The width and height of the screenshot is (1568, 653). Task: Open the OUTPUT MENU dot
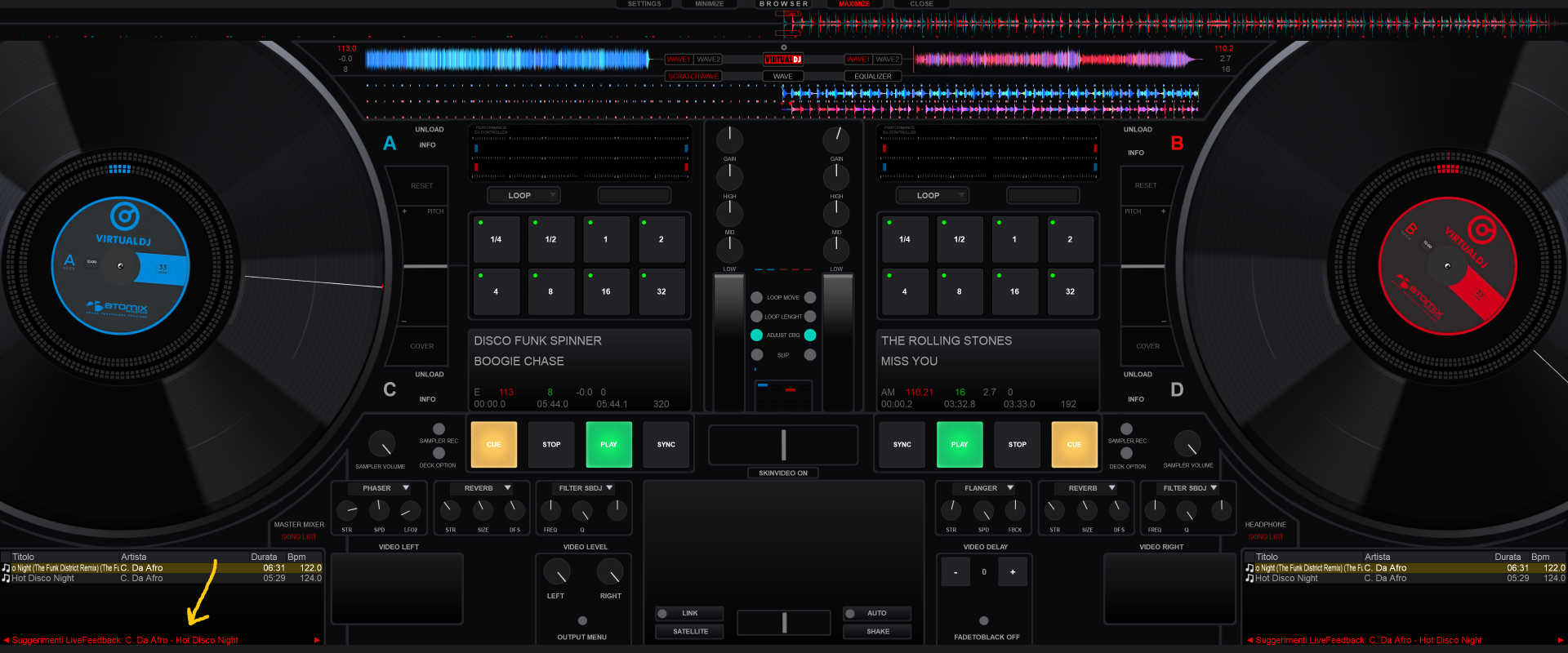582,620
